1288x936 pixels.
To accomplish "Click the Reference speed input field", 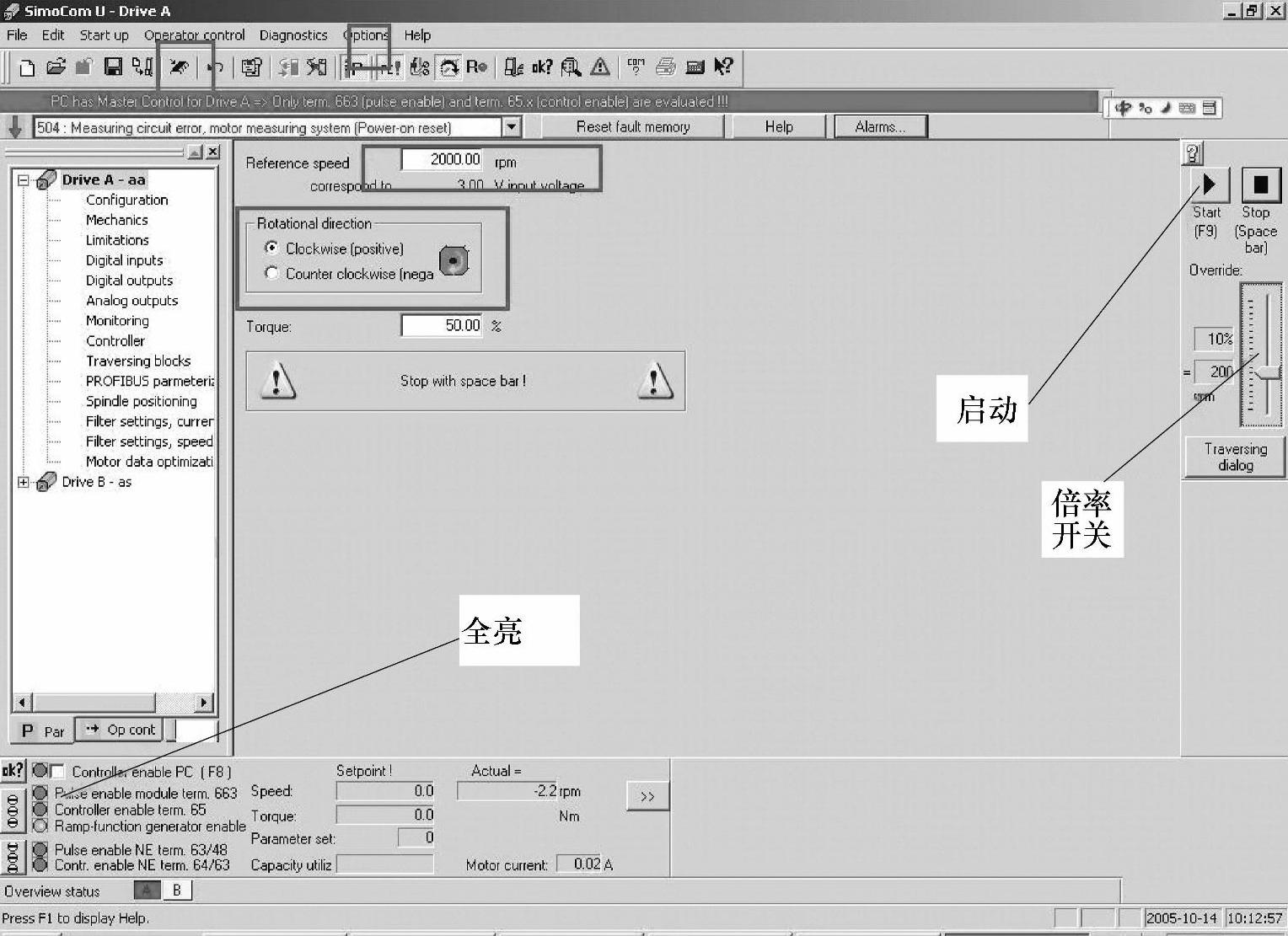I will (x=442, y=159).
